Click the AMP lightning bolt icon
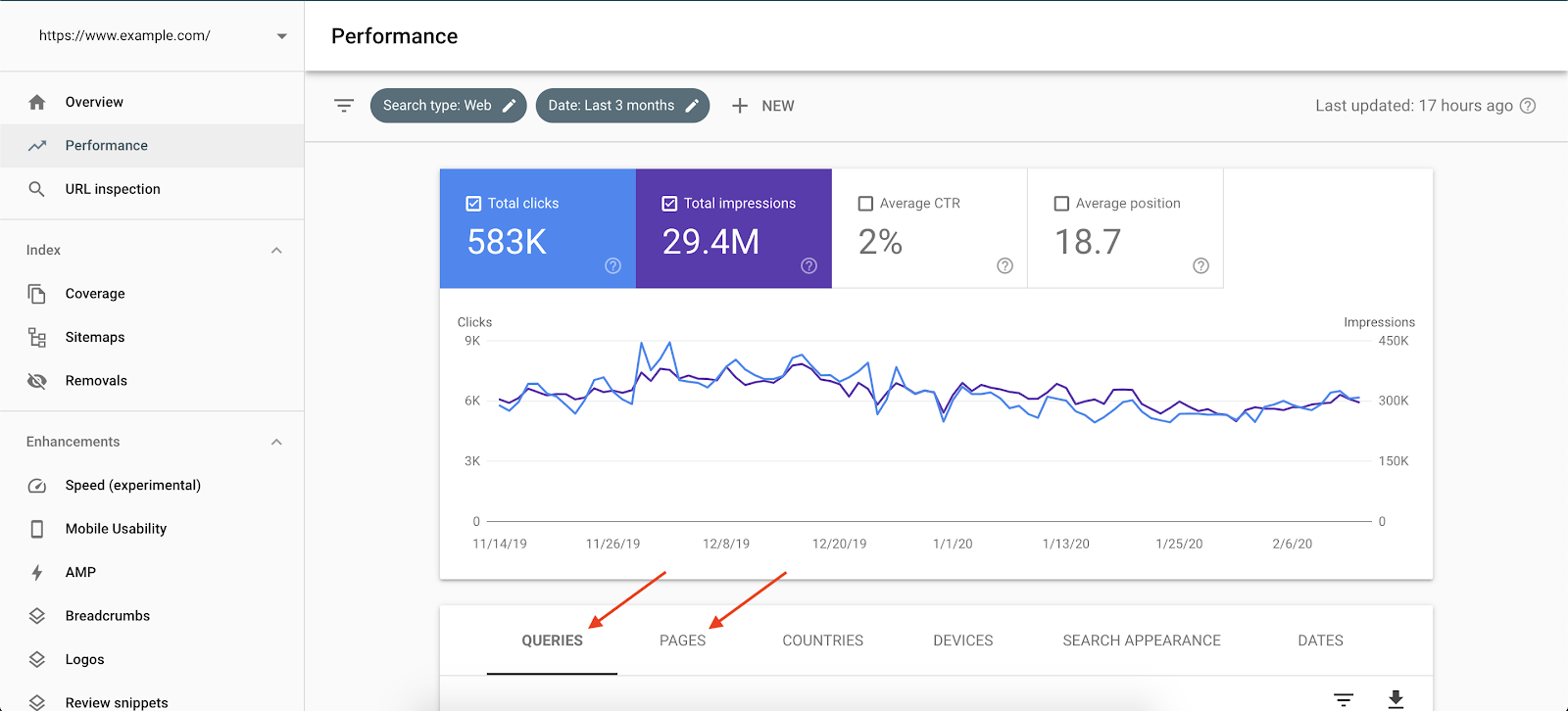This screenshot has width=1568, height=711. 37,573
